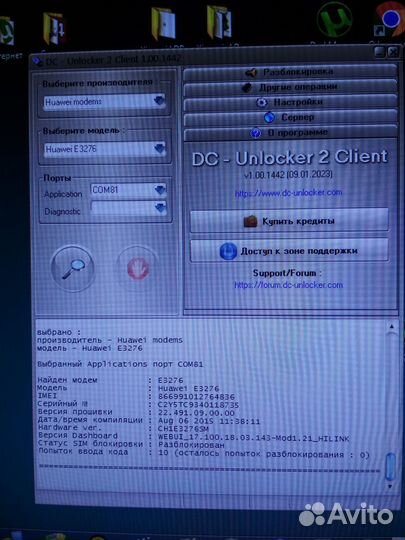
Task: Click the compile date Aug 06 2015
Action: pyautogui.click(x=186, y=421)
